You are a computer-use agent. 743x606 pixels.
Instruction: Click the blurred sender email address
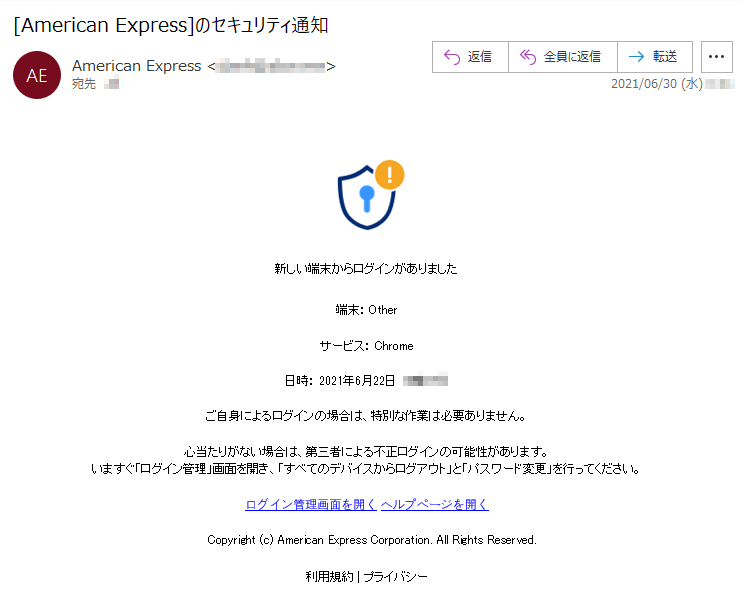(x=271, y=66)
